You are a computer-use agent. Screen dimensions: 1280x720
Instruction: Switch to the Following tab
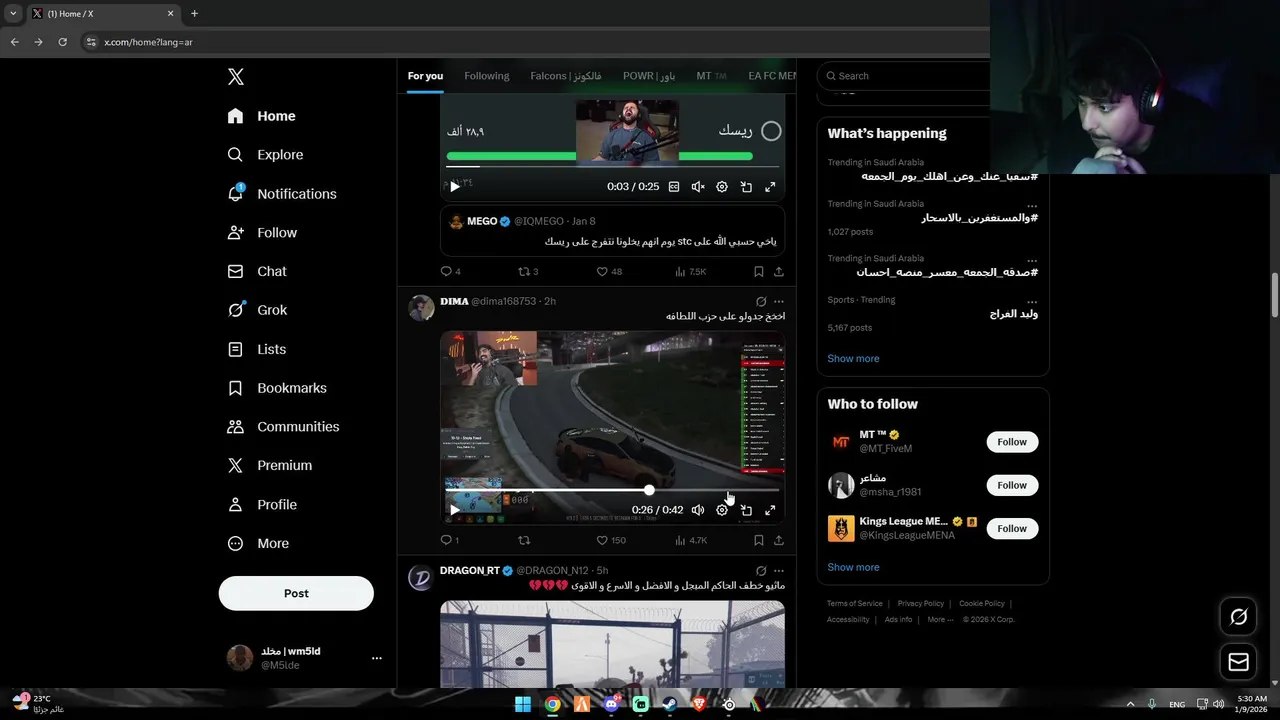(487, 76)
